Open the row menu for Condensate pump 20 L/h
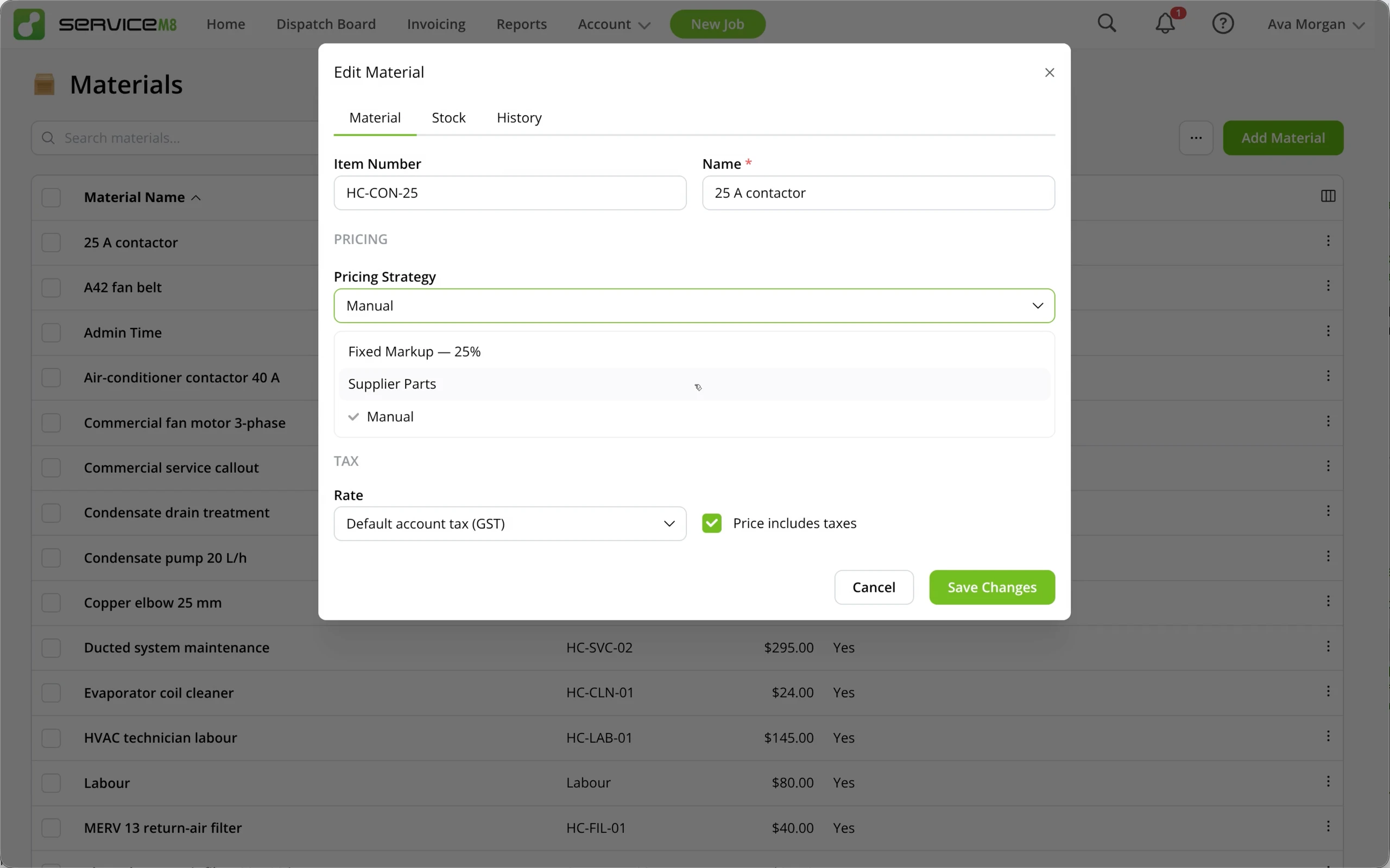Screen dimensions: 1390x868 (1328, 556)
